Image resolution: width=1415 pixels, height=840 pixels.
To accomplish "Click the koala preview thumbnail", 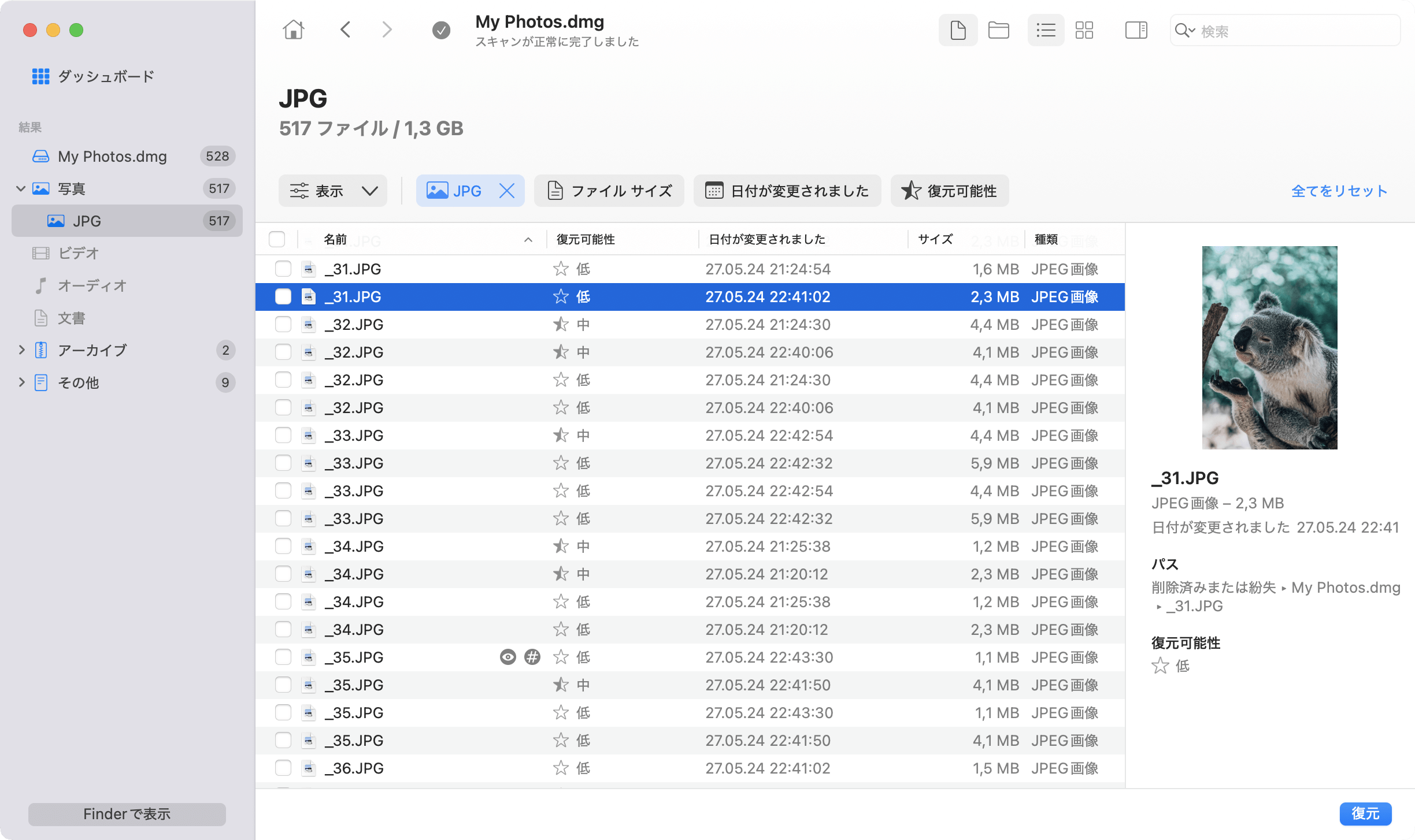I will pyautogui.click(x=1269, y=348).
